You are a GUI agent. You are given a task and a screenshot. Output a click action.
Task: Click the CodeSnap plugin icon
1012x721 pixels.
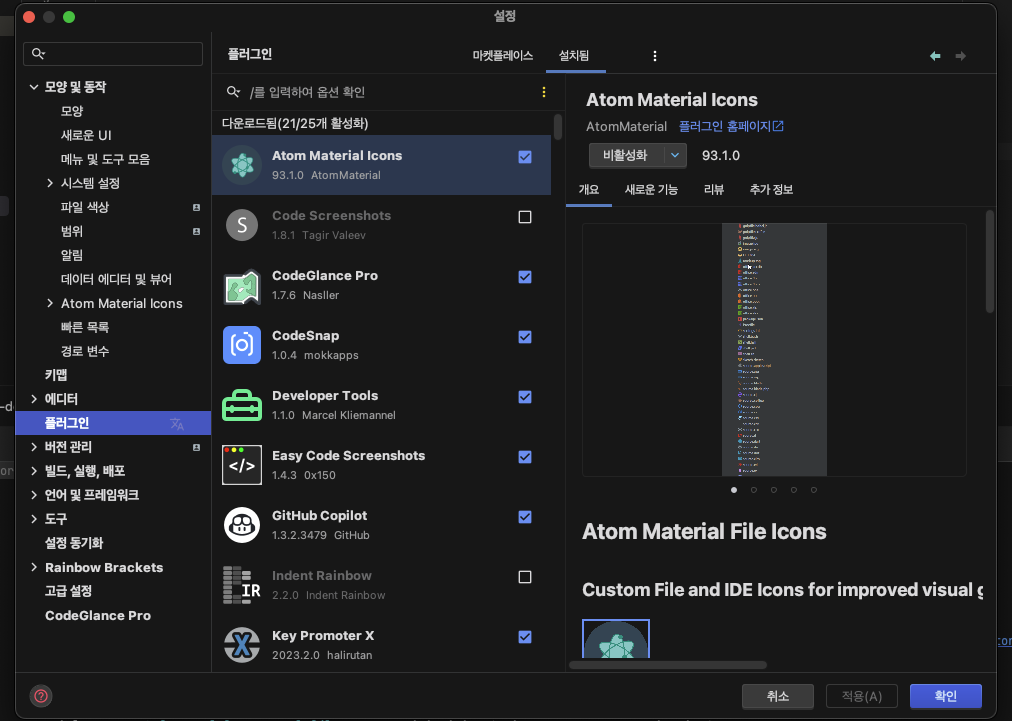(242, 345)
